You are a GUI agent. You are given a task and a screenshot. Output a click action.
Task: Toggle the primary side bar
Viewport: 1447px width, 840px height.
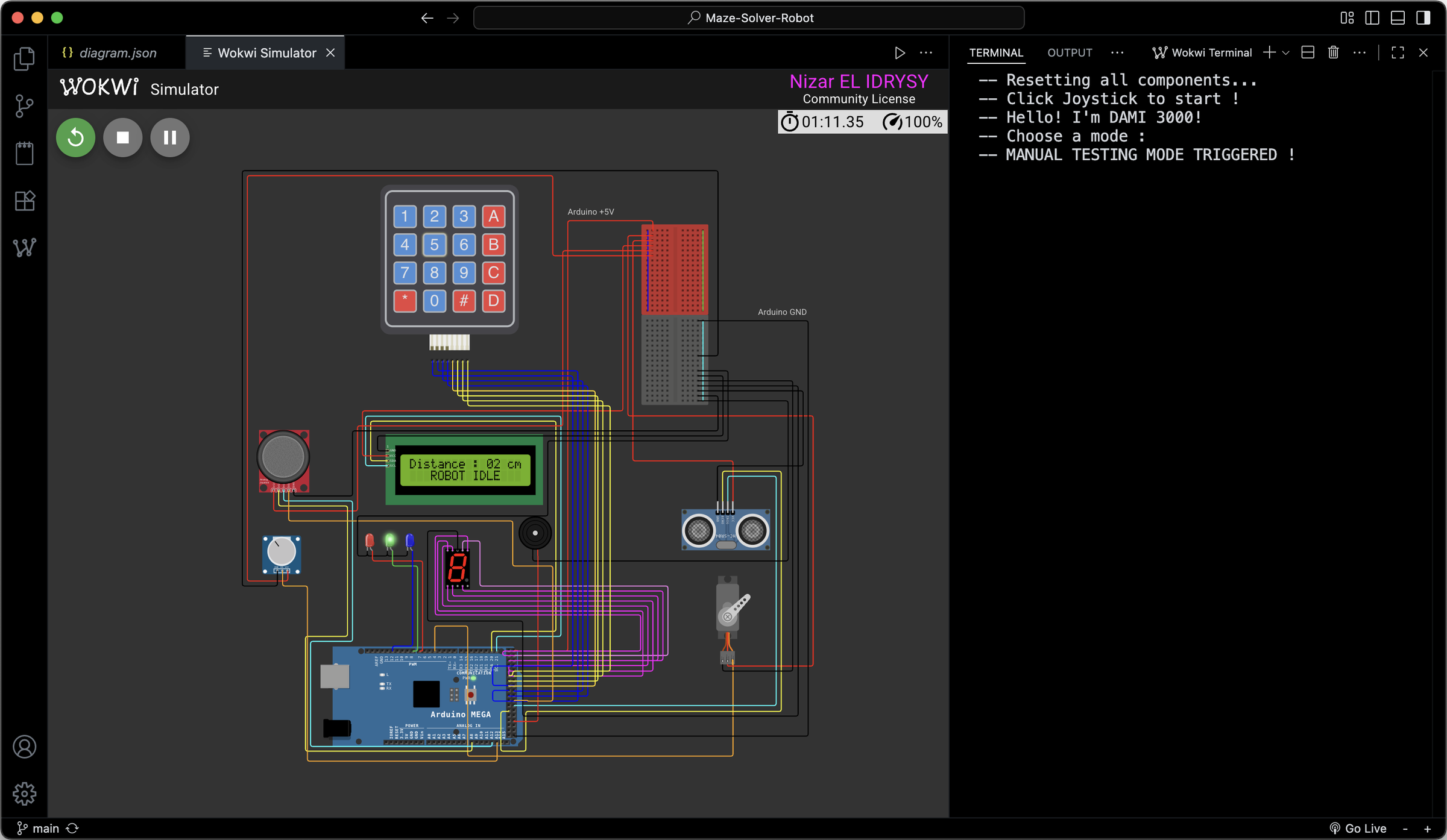click(1372, 18)
